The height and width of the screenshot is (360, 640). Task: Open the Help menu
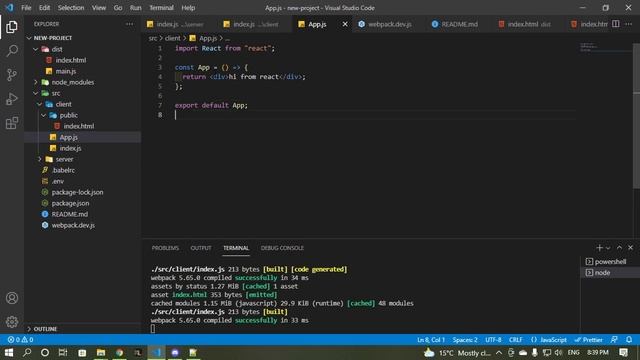coord(188,8)
